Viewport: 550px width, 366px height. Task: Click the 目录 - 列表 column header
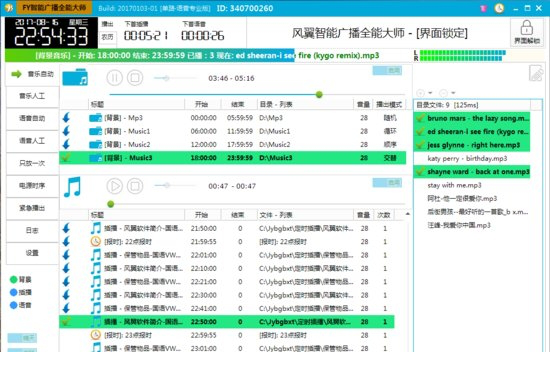pyautogui.click(x=305, y=104)
